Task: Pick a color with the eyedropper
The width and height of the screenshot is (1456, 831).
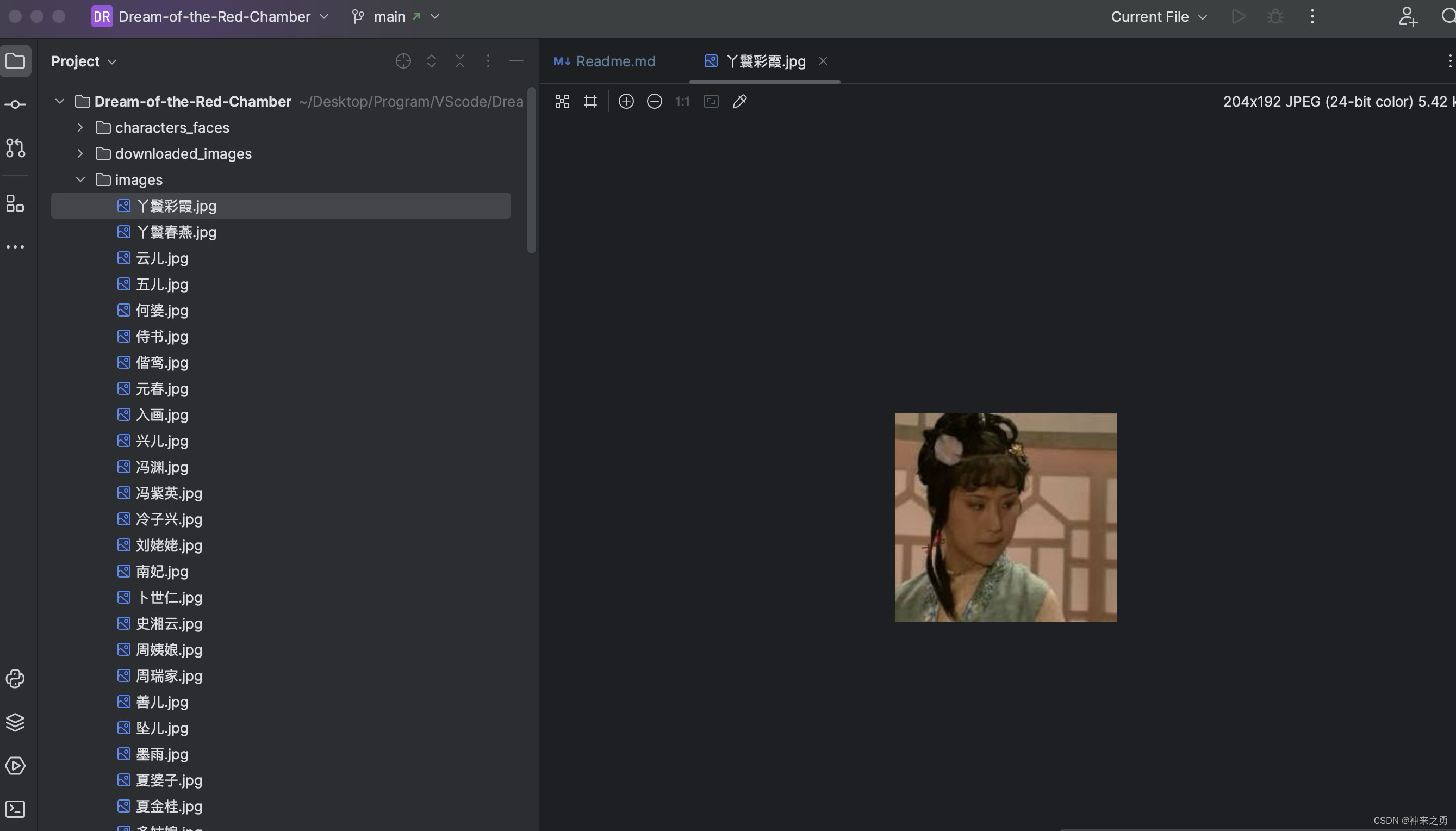Action: (x=739, y=101)
